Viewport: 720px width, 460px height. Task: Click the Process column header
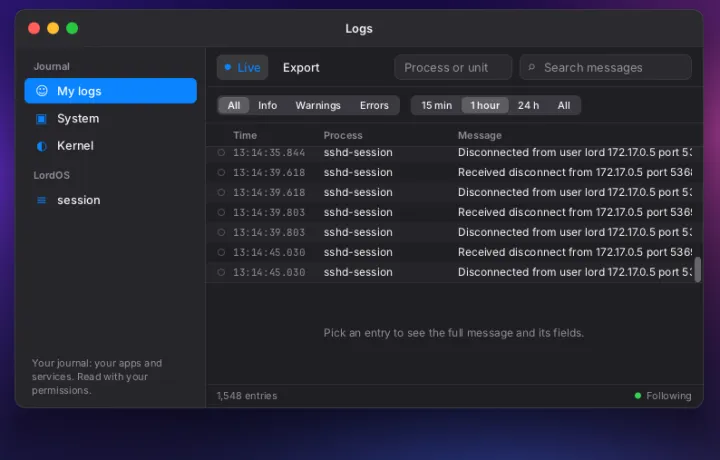click(x=343, y=135)
